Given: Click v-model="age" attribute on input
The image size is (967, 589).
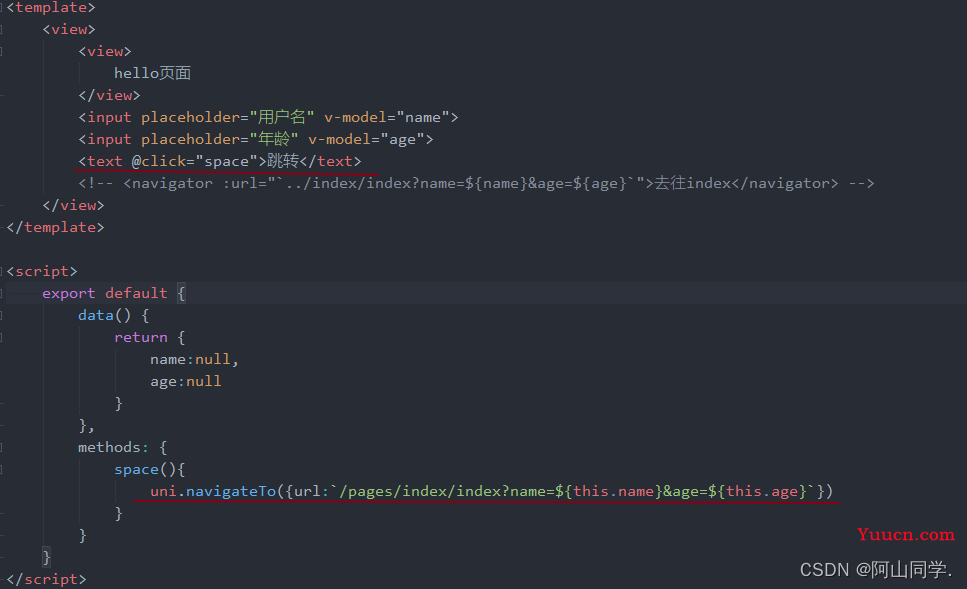Looking at the screenshot, I should (x=366, y=139).
